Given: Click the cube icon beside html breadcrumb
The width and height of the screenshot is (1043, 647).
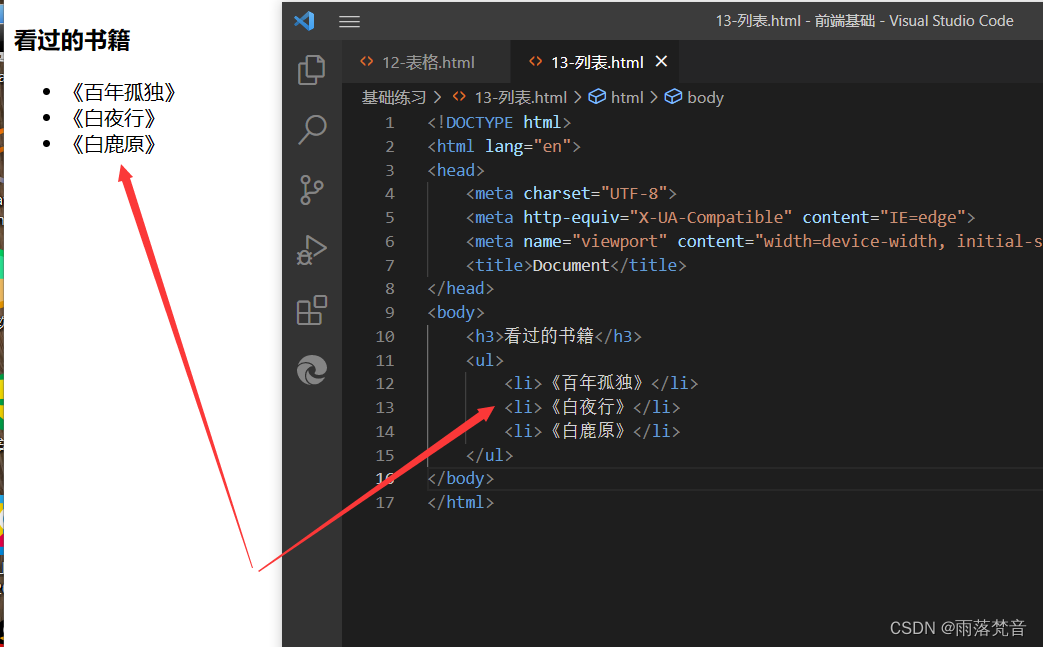Looking at the screenshot, I should [x=597, y=97].
